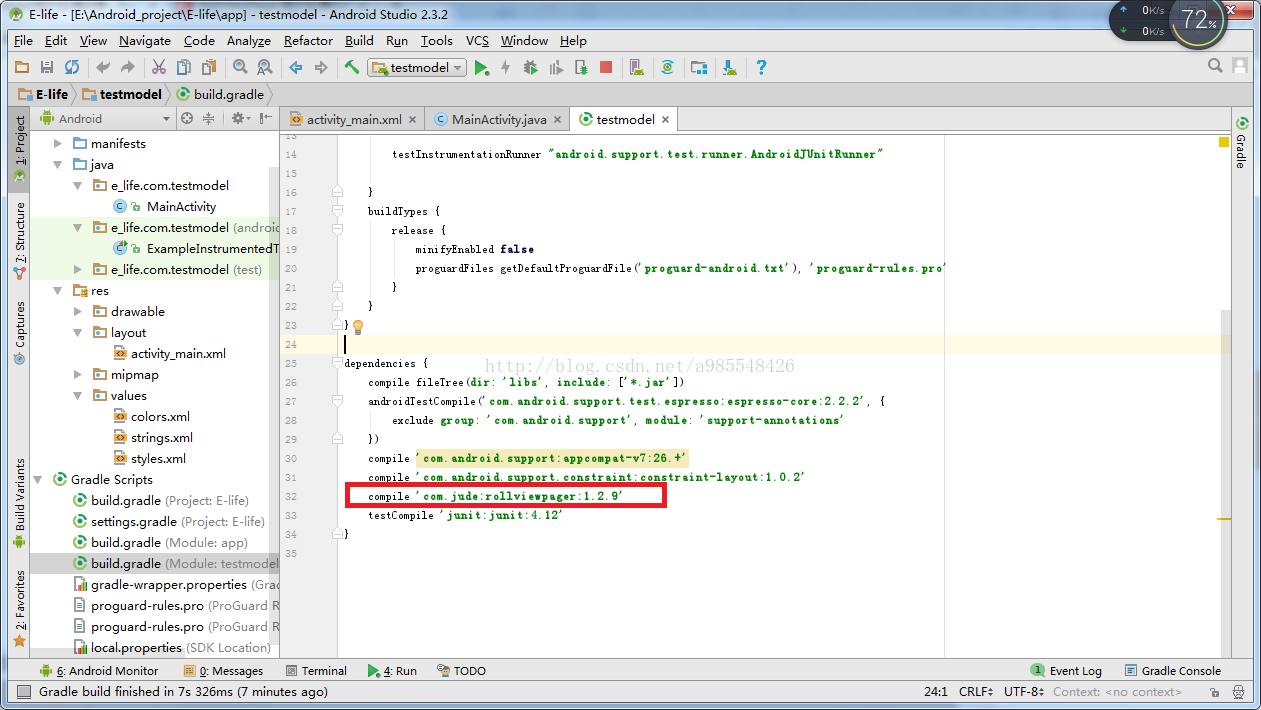Open the Build Variants side panel
Viewport: 1261px width, 710px height.
coord(19,503)
